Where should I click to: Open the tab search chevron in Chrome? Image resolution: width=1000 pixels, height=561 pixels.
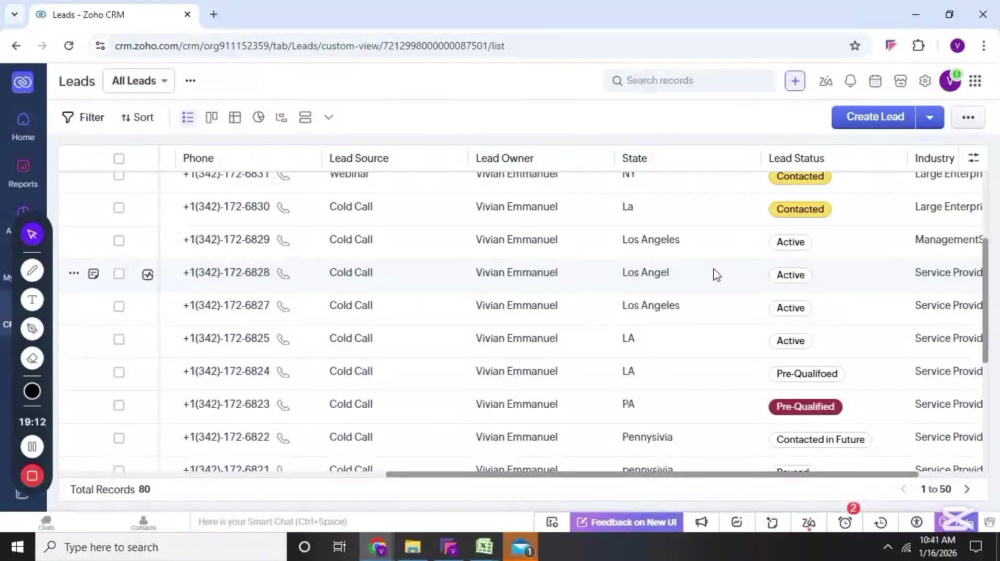point(14,14)
